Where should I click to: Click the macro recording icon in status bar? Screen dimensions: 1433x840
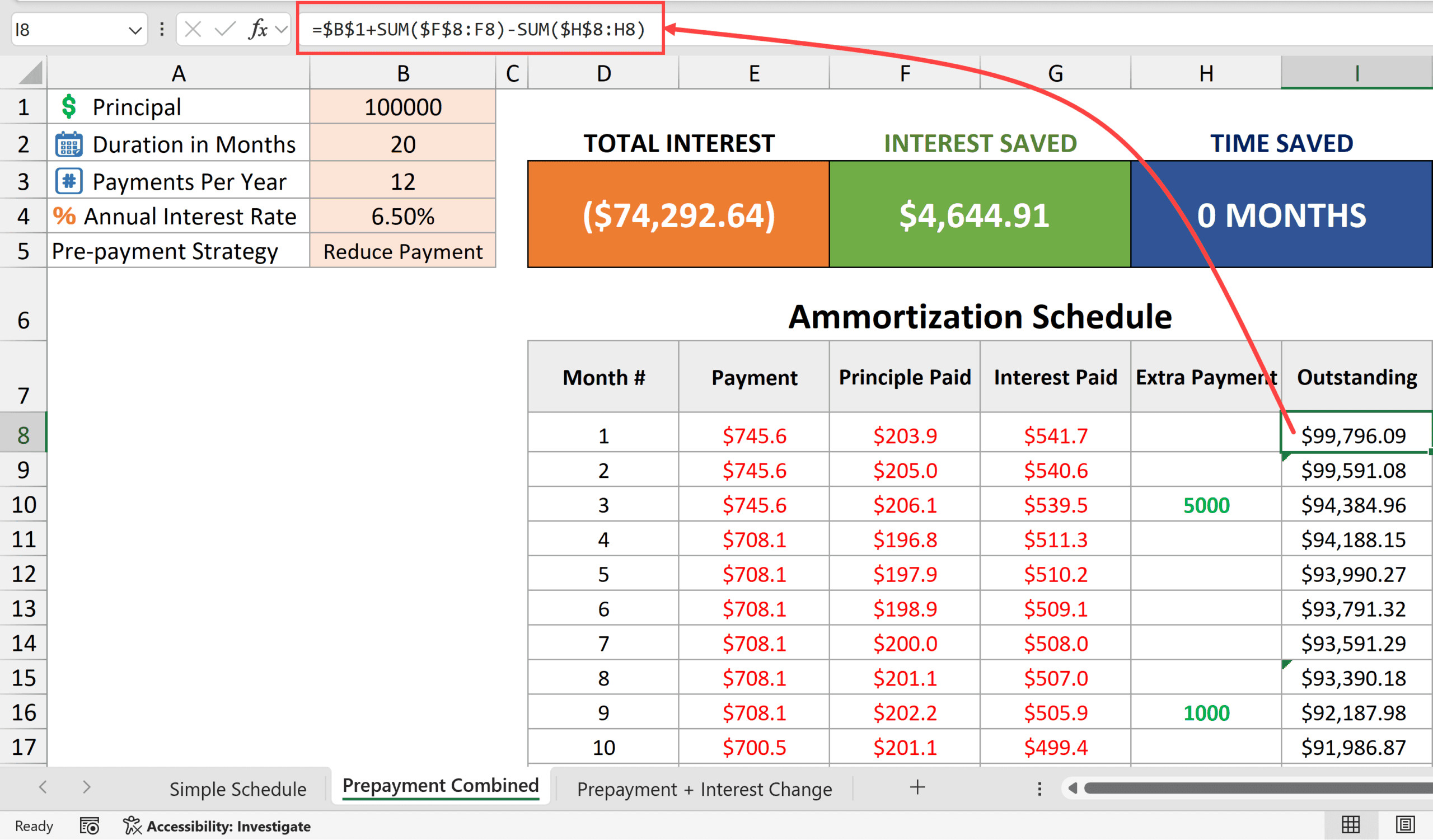point(89,826)
